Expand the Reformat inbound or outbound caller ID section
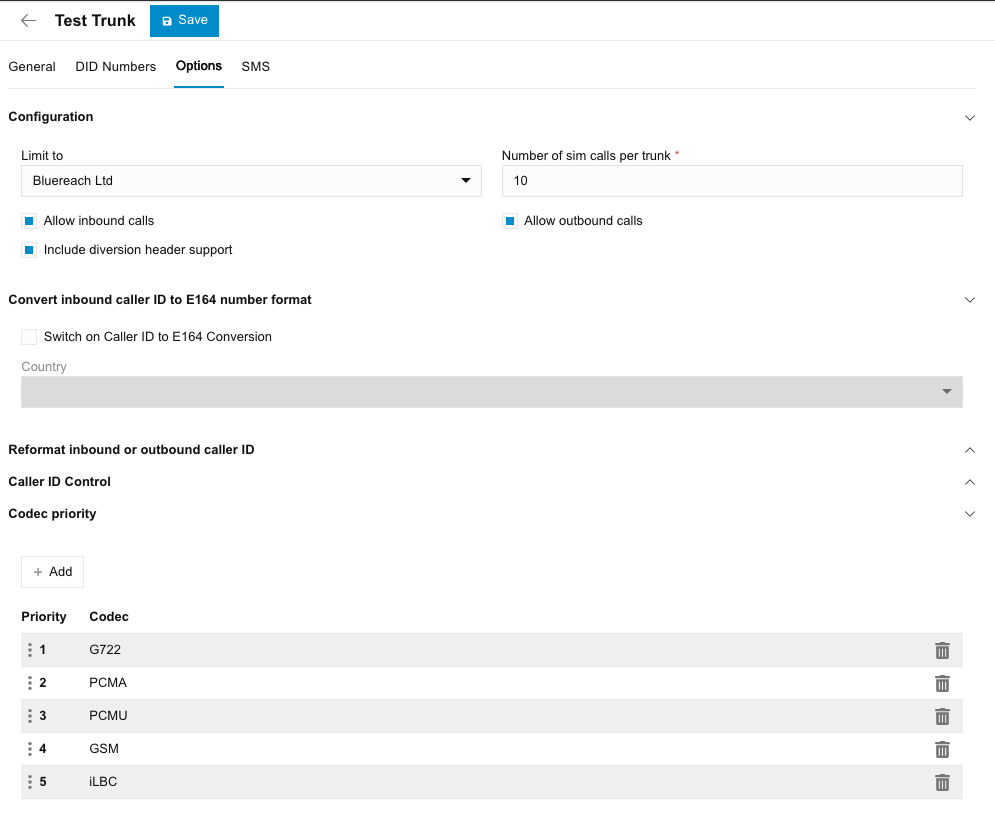This screenshot has height=818, width=995. [968, 450]
